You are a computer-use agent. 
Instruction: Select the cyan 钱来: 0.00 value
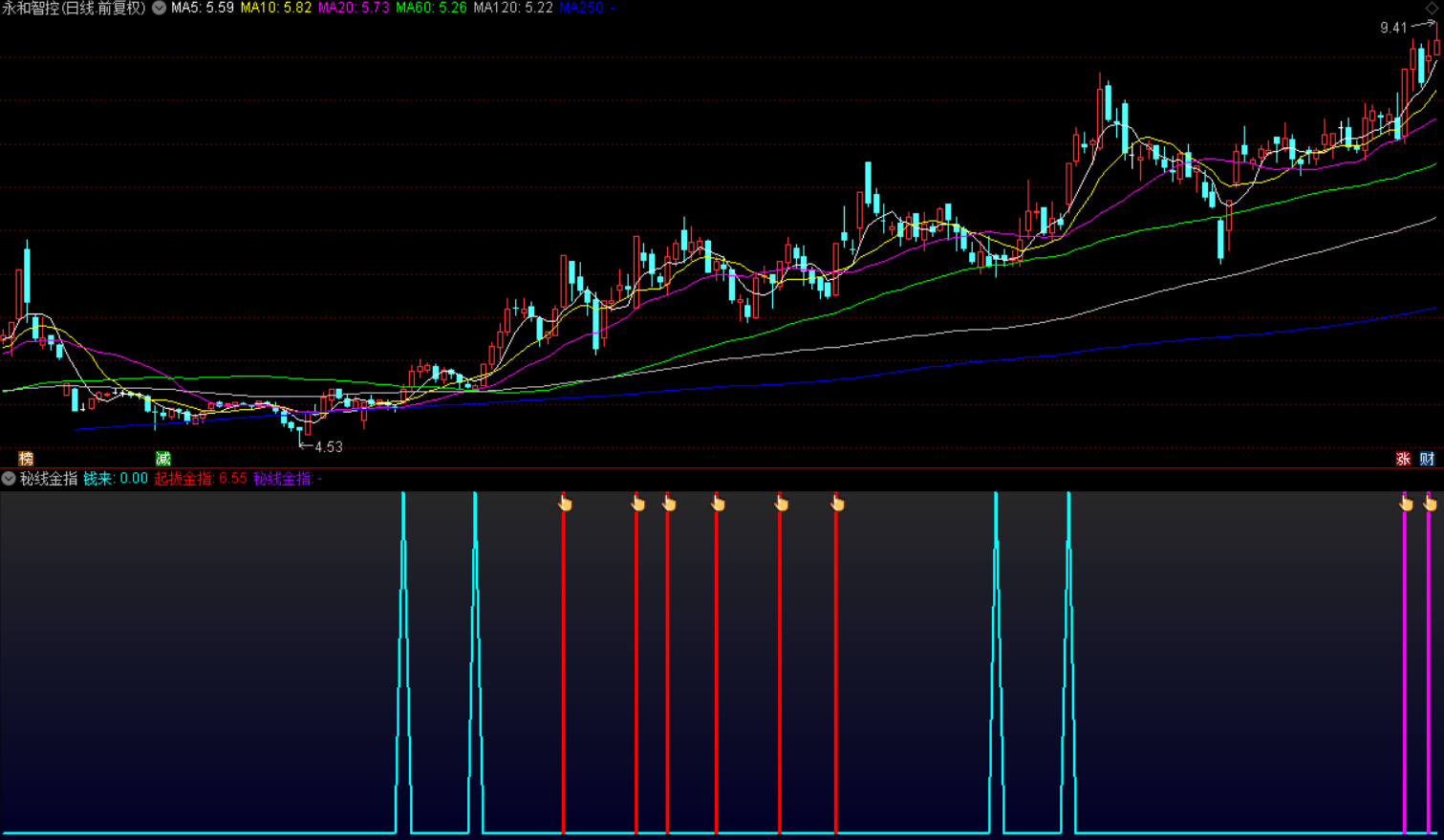click(116, 479)
